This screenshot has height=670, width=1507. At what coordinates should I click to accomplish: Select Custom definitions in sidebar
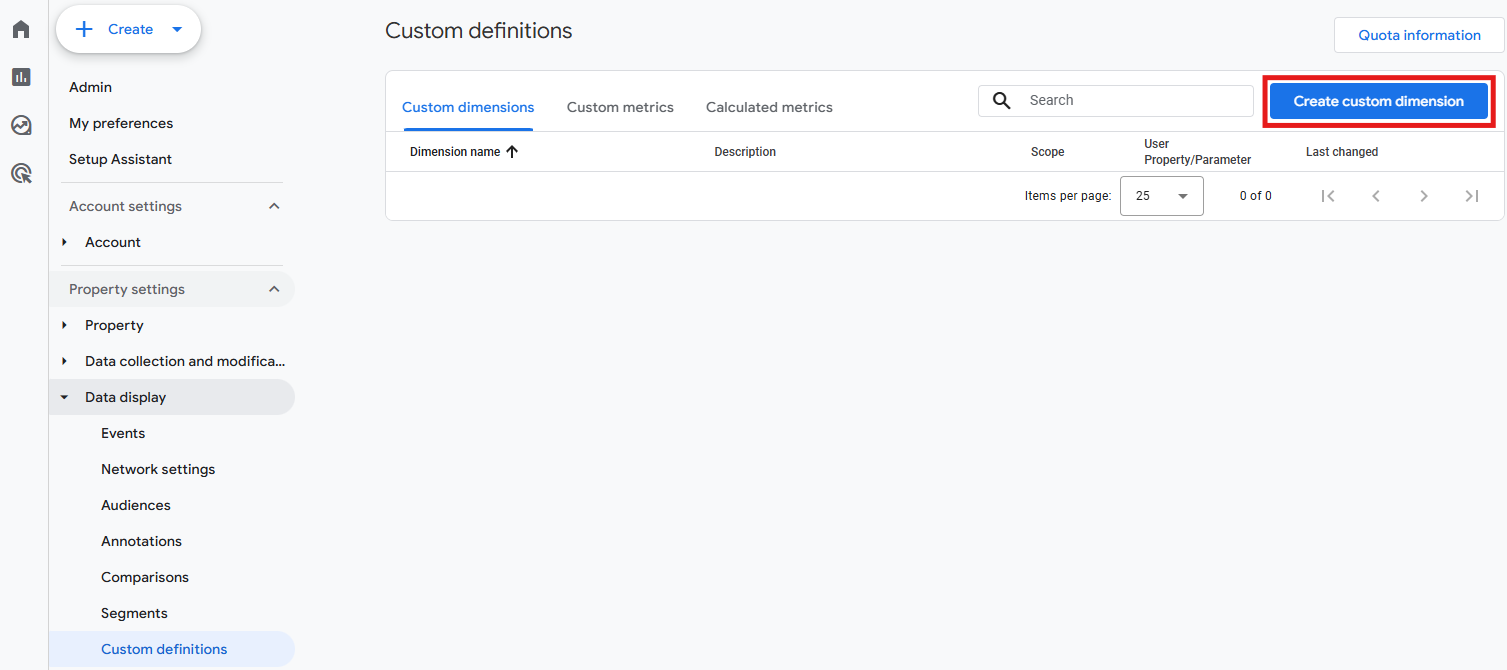[x=172, y=649]
